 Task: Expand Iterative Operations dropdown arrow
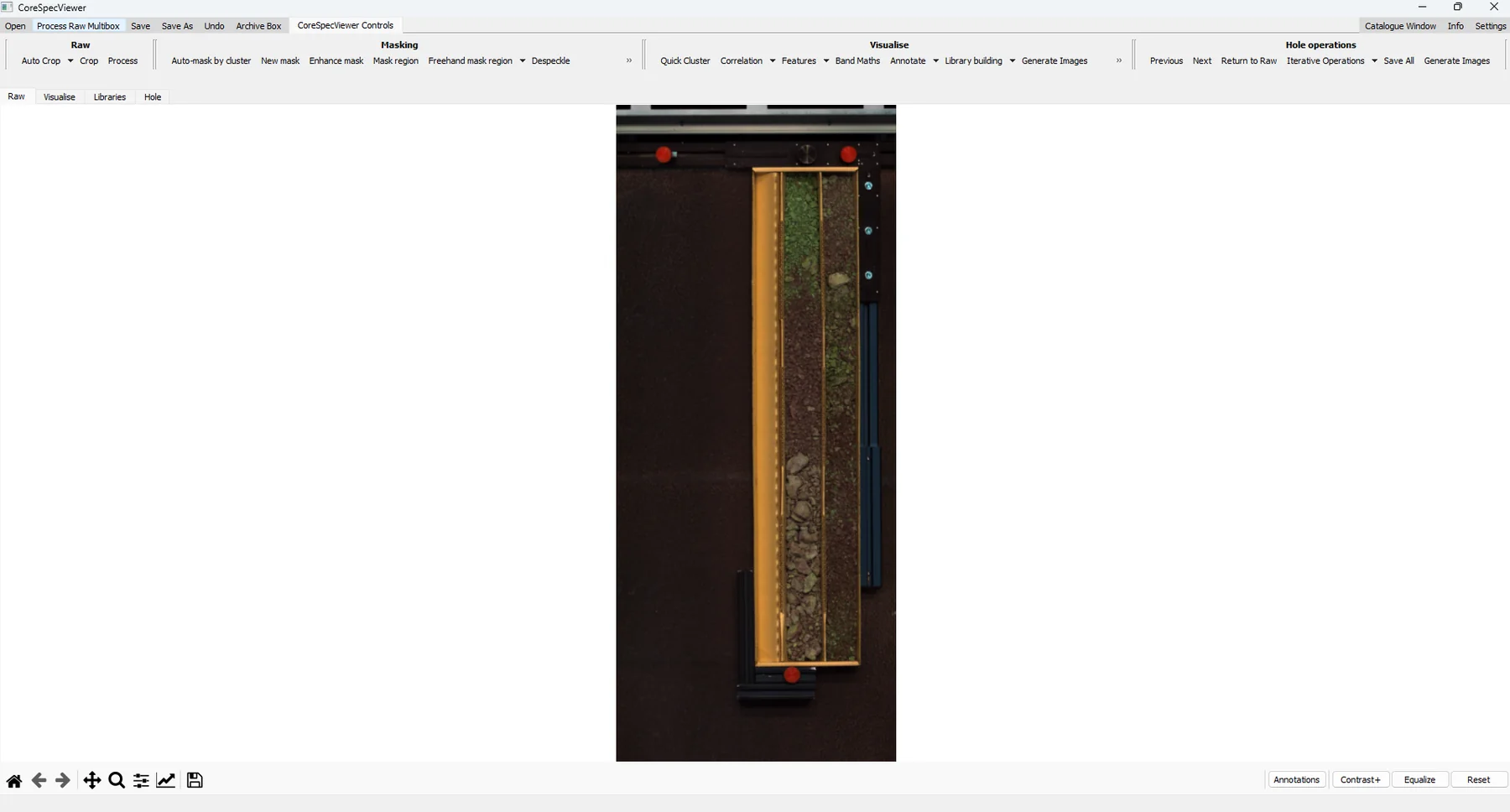point(1375,61)
